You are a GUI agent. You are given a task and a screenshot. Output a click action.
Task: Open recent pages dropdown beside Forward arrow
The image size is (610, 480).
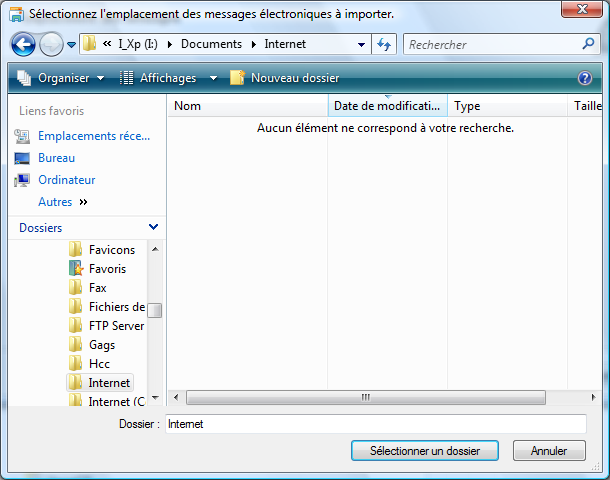coord(71,45)
